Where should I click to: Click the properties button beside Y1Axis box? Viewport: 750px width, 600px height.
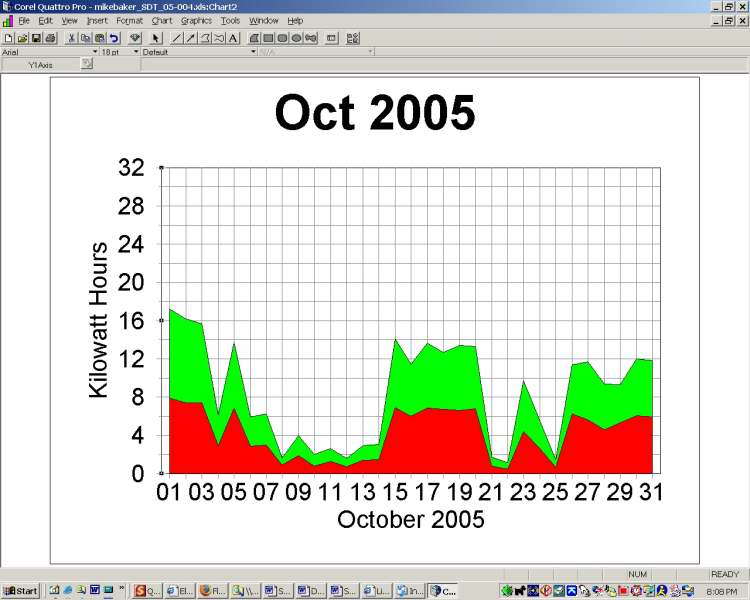[87, 64]
